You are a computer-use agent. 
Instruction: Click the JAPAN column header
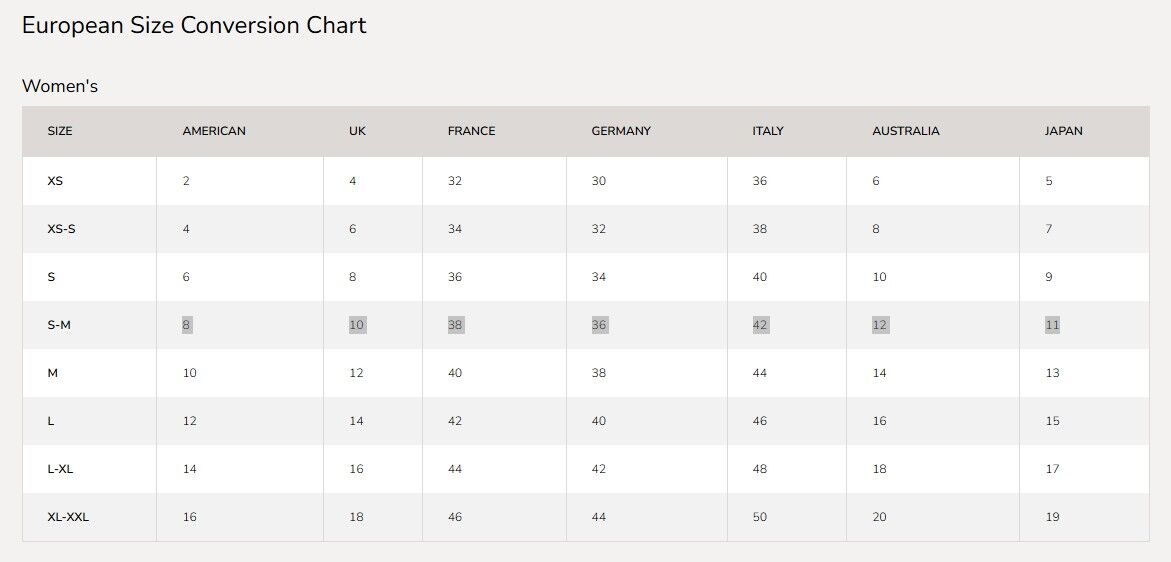pyautogui.click(x=1063, y=131)
